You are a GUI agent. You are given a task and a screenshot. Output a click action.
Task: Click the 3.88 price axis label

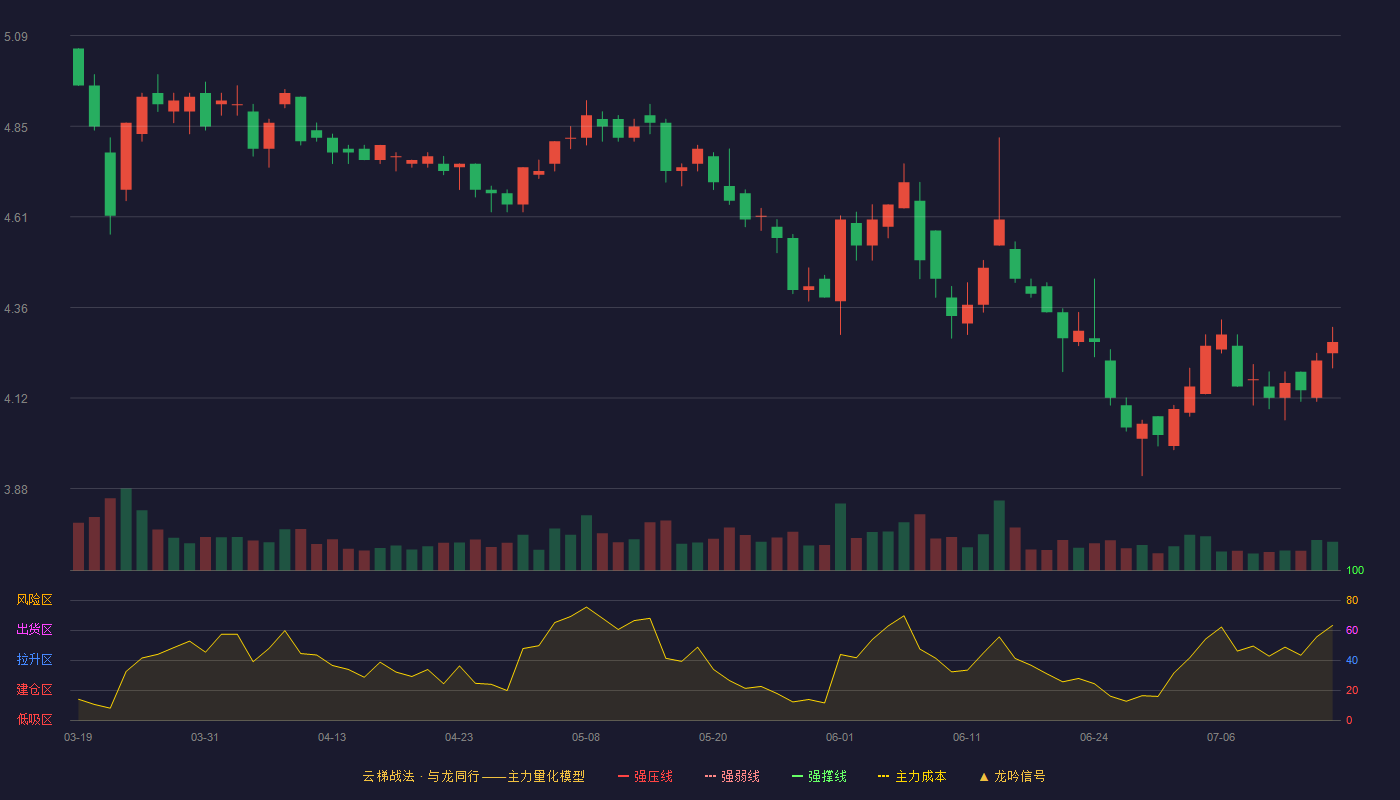[16, 490]
